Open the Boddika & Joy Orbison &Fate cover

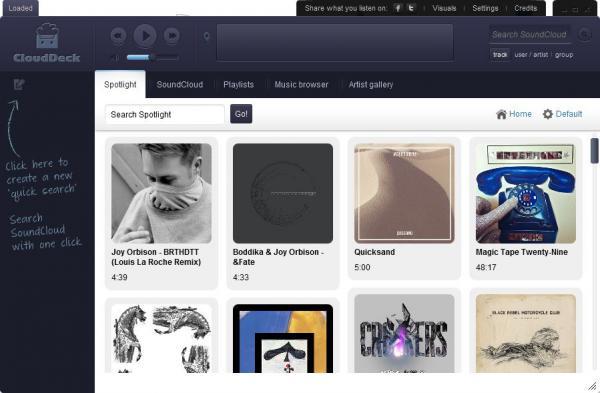tap(283, 193)
